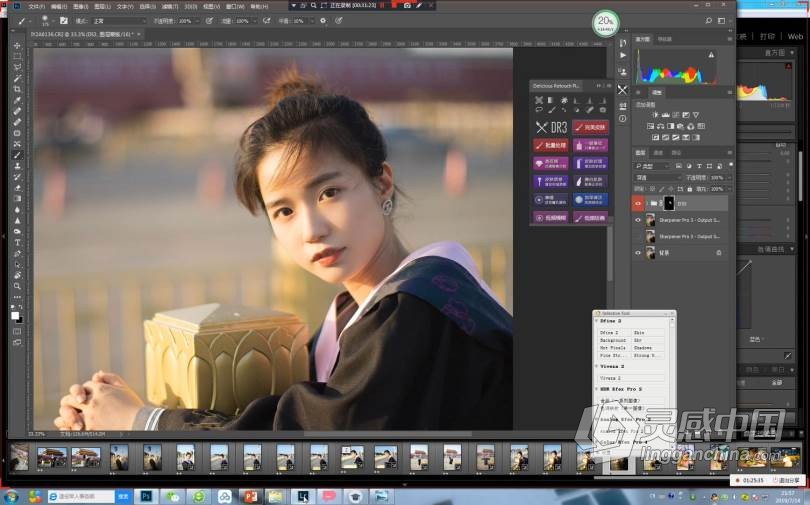Toggle Quick Mask mode icon

(17, 332)
